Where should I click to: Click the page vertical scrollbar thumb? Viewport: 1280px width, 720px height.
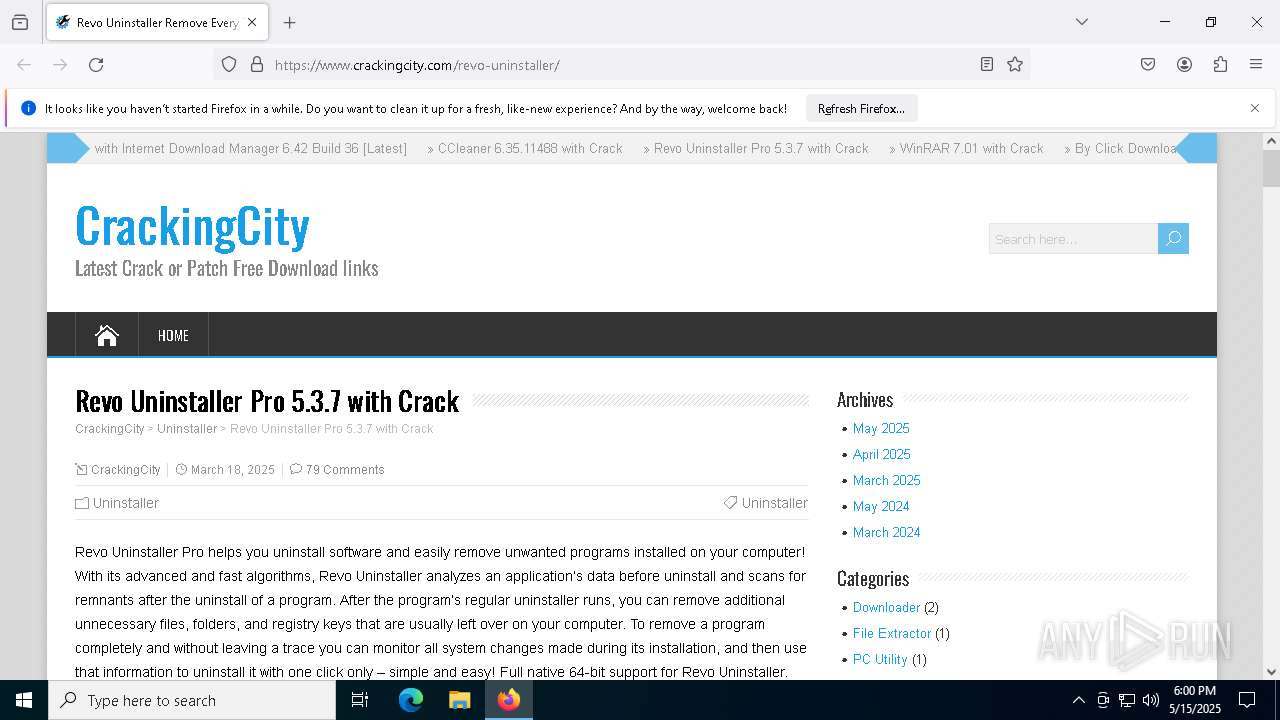coord(1271,168)
